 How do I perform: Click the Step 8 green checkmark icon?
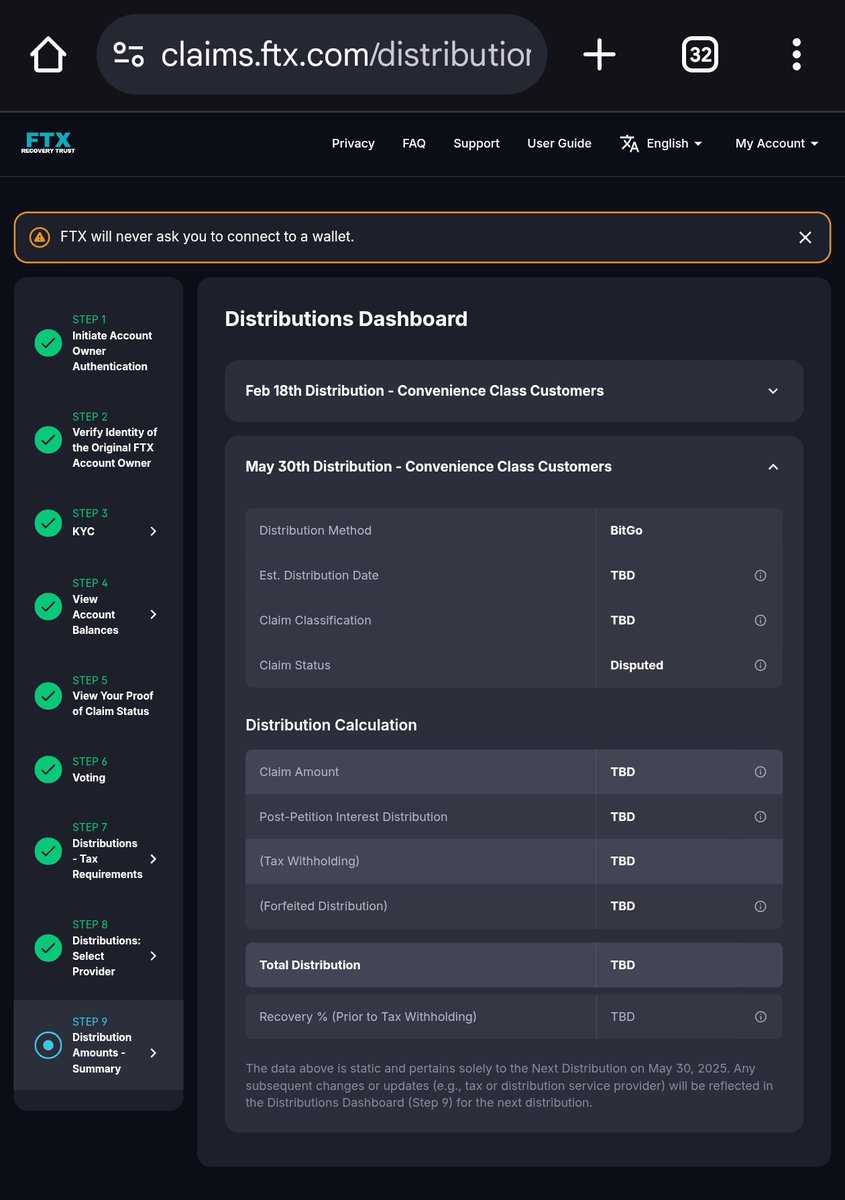pos(48,948)
